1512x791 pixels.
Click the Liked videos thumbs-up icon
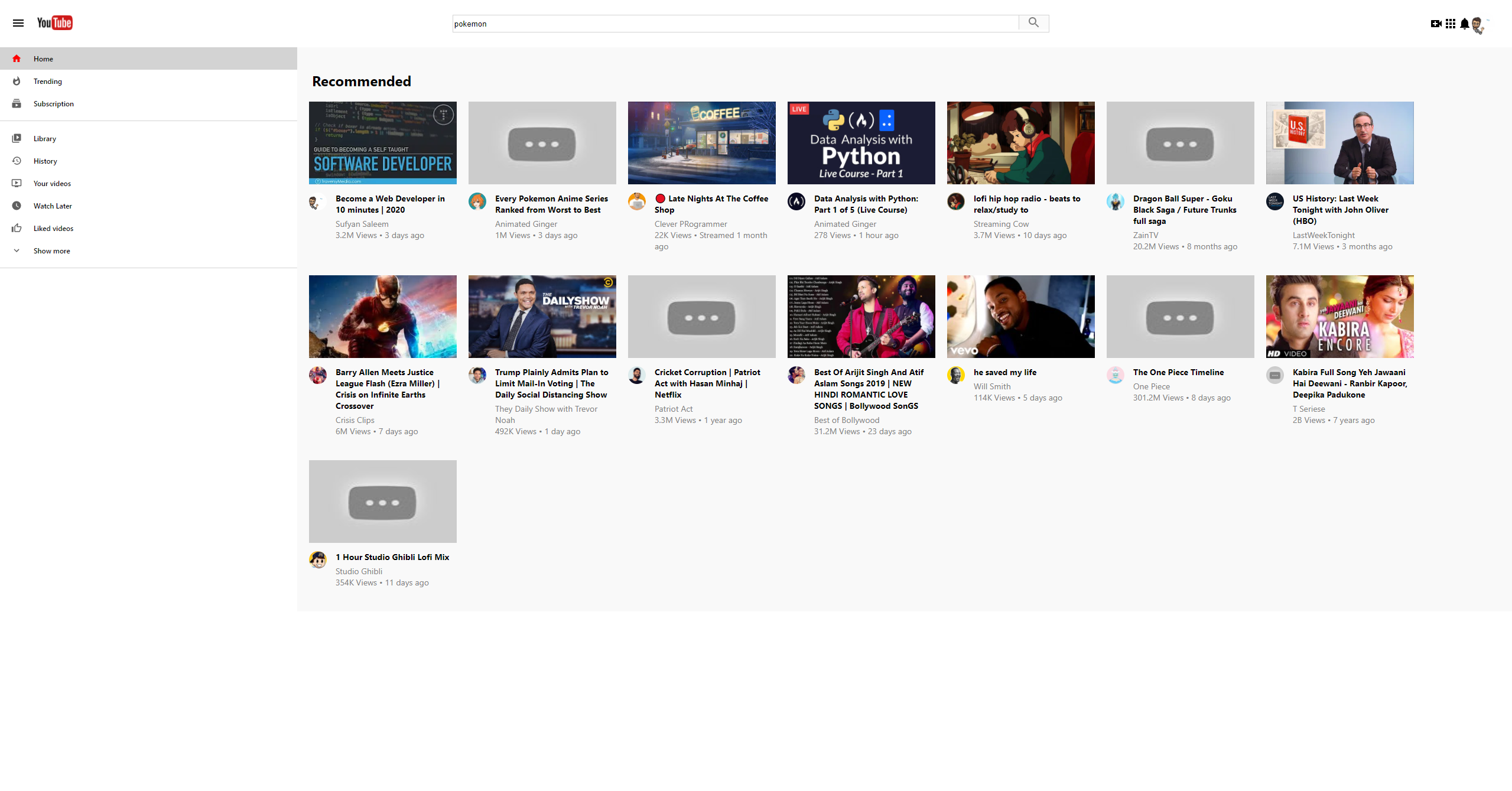click(x=17, y=229)
